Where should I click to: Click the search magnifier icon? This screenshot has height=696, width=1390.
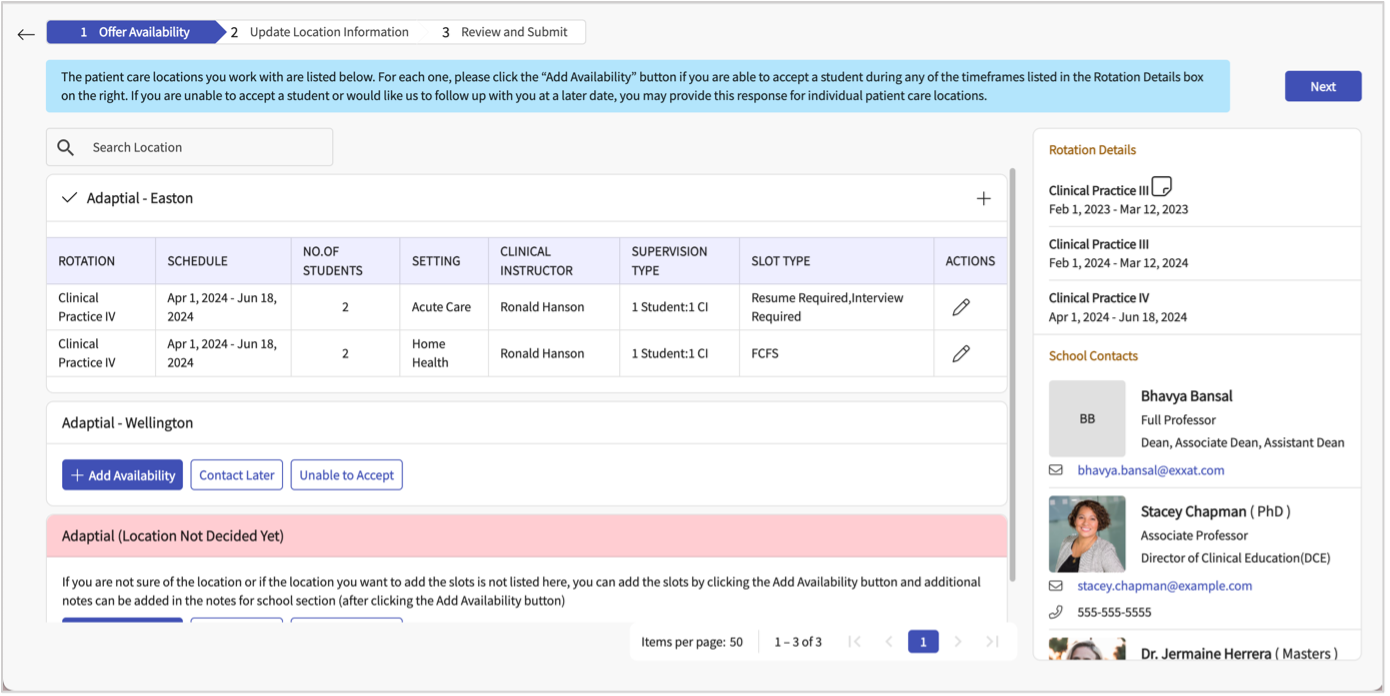coord(66,147)
